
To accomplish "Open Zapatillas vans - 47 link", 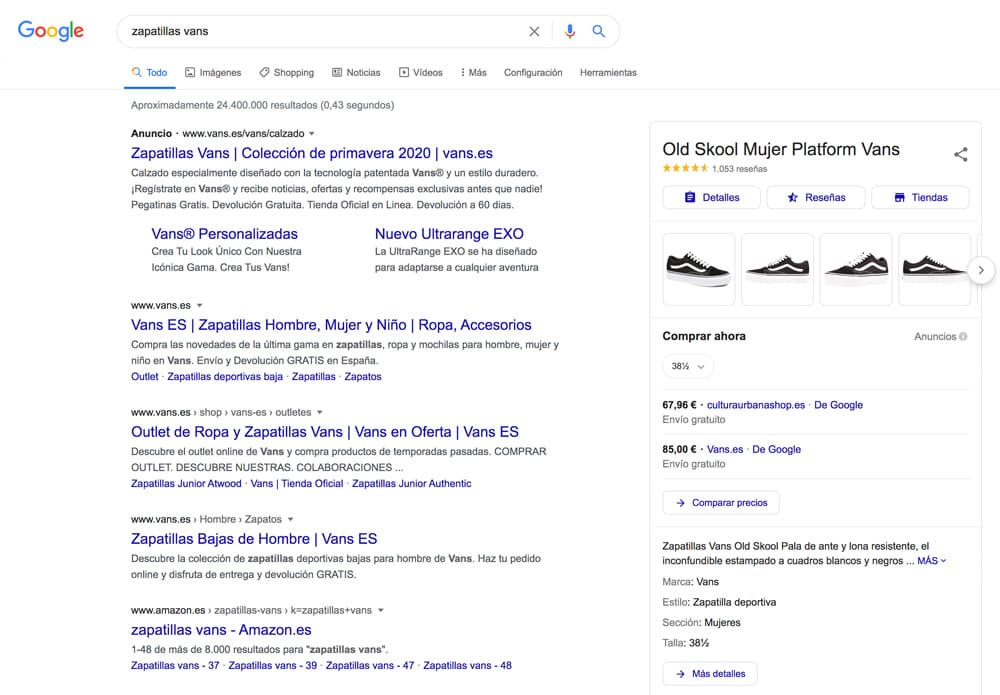I will point(370,666).
